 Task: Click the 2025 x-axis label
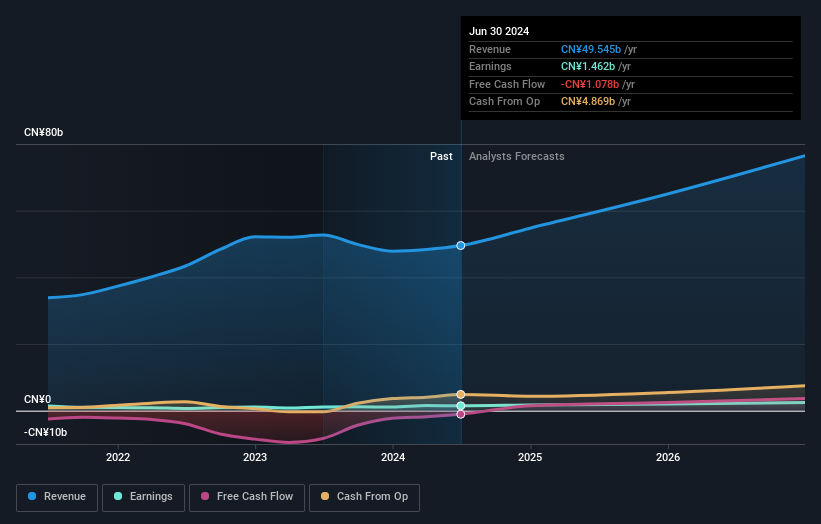[530, 457]
